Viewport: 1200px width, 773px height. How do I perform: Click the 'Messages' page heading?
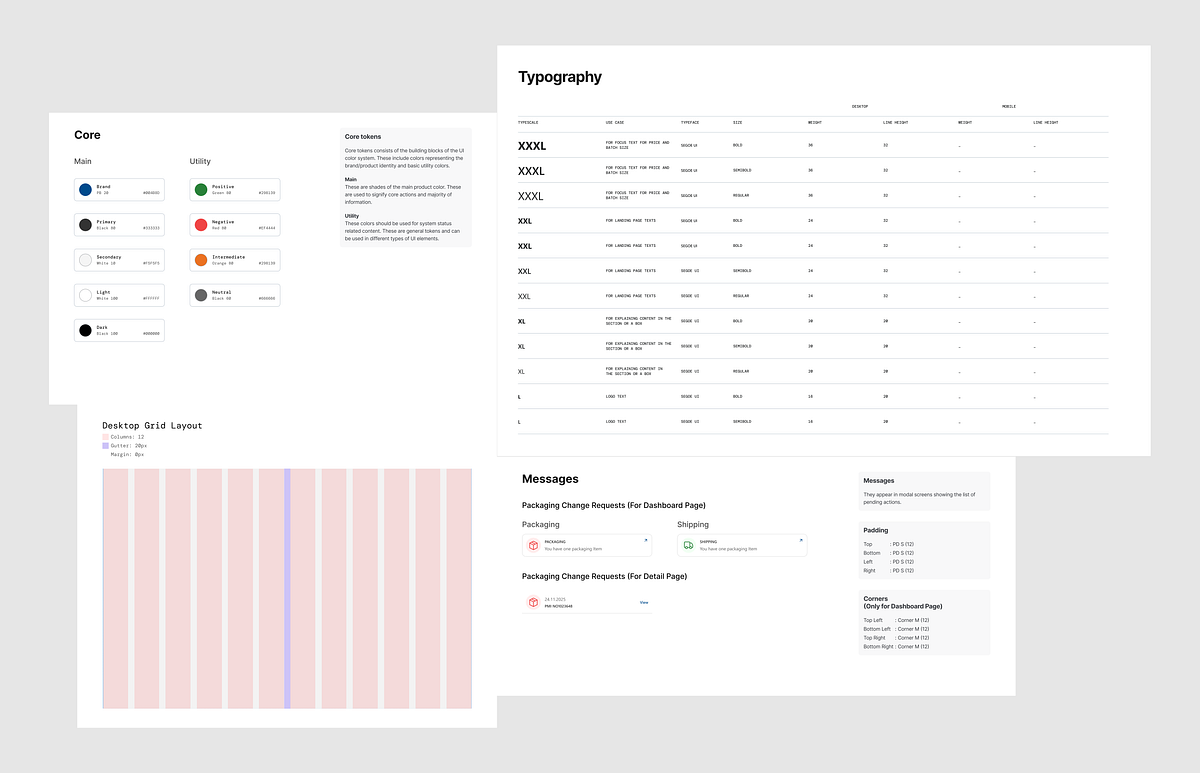point(550,479)
